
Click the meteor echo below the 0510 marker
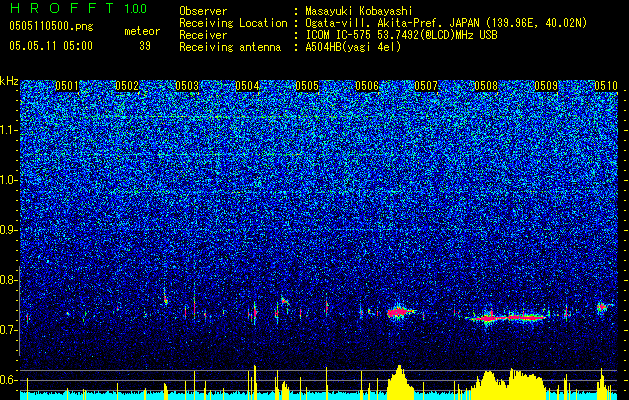[x=603, y=307]
